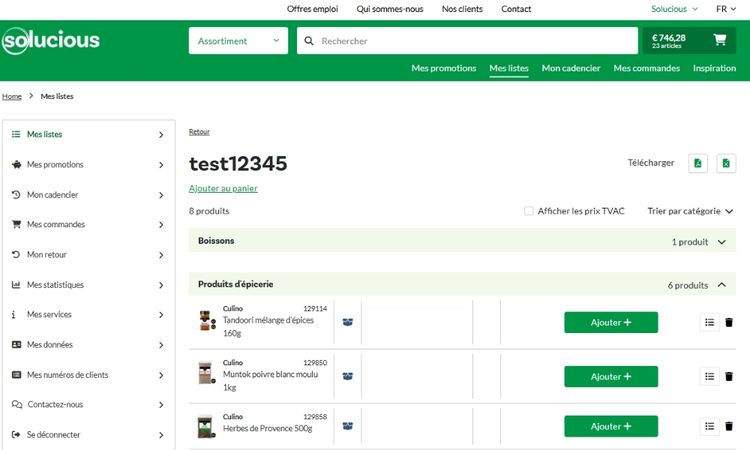Click Ajouter au panier link
The height and width of the screenshot is (450, 750).
223,188
